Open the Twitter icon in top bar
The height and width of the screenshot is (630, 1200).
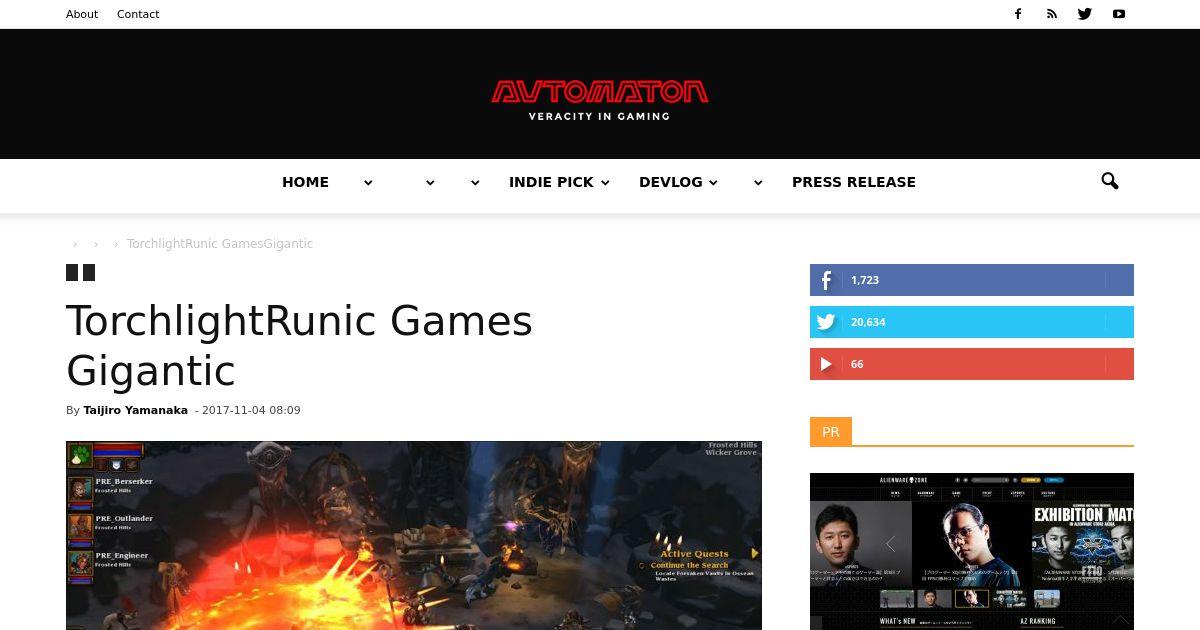(1085, 14)
